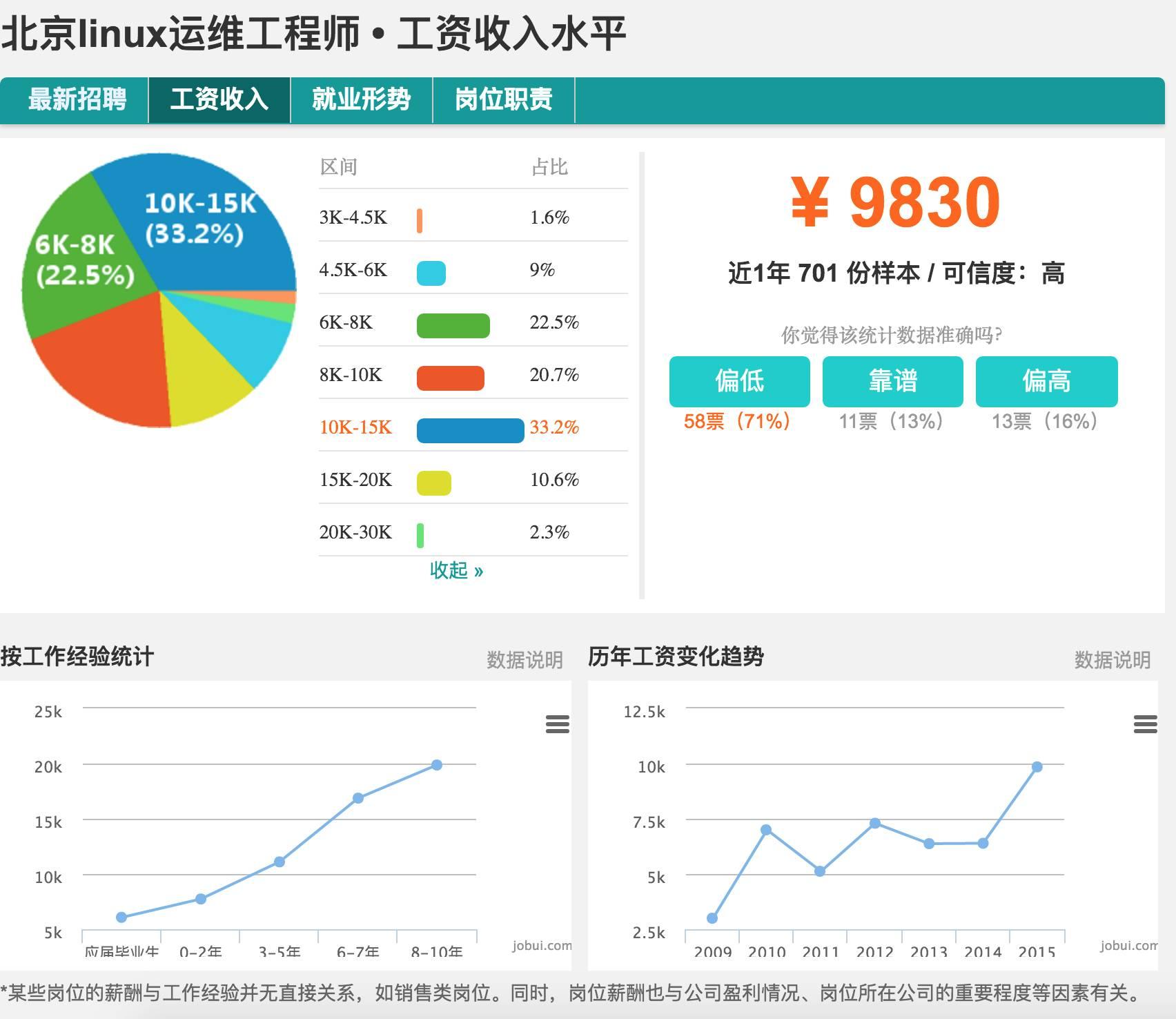Vote 偏低 on salary accuracy
Image resolution: width=1176 pixels, height=1019 pixels.
(x=739, y=381)
